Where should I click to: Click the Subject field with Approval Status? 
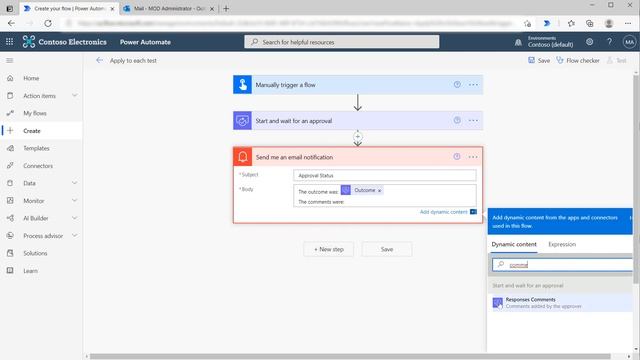384,175
